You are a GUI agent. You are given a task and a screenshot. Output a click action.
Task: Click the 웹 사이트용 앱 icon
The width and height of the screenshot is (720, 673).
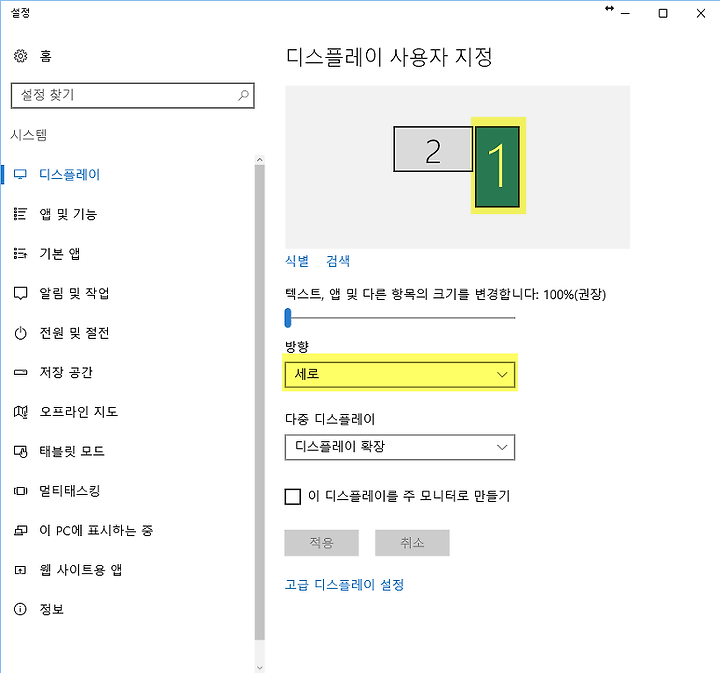(x=20, y=570)
